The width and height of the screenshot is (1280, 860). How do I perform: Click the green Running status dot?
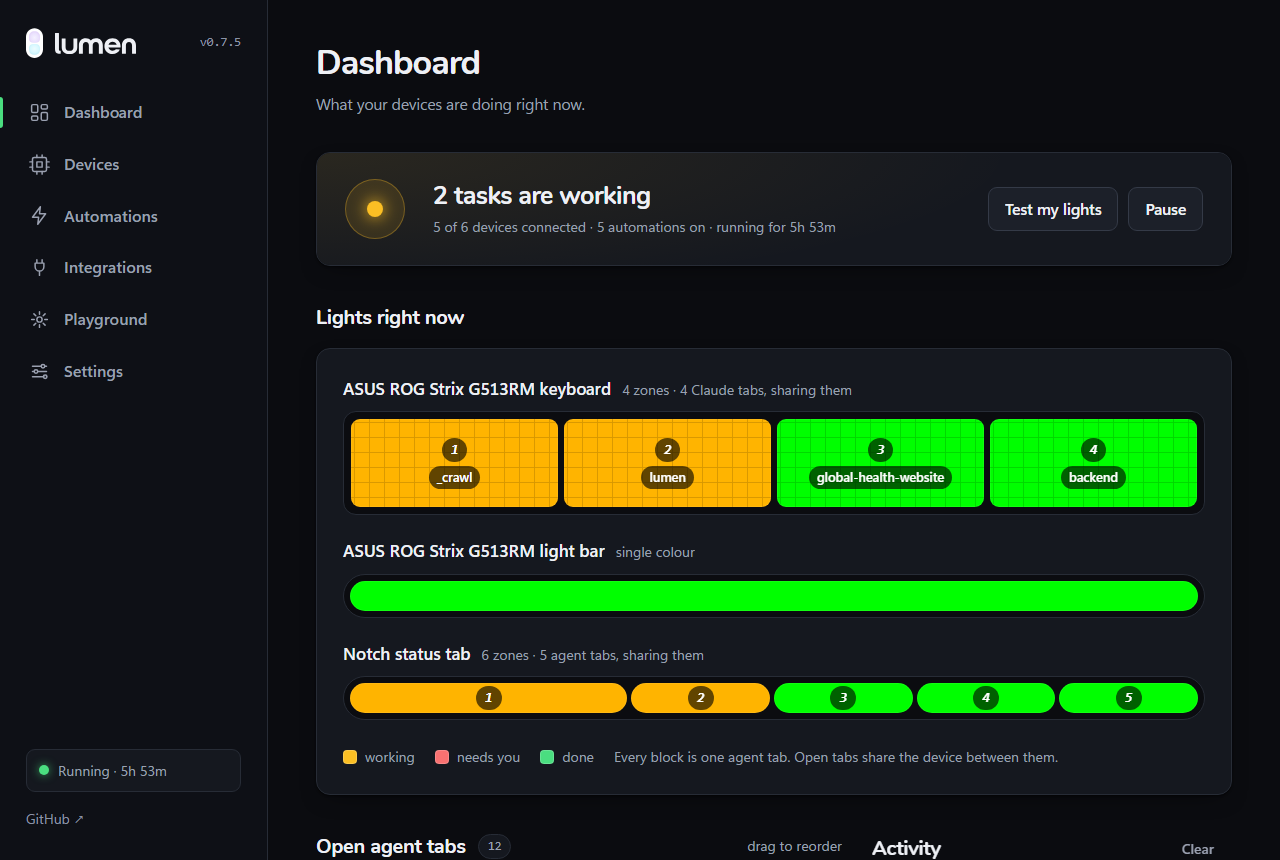(44, 770)
